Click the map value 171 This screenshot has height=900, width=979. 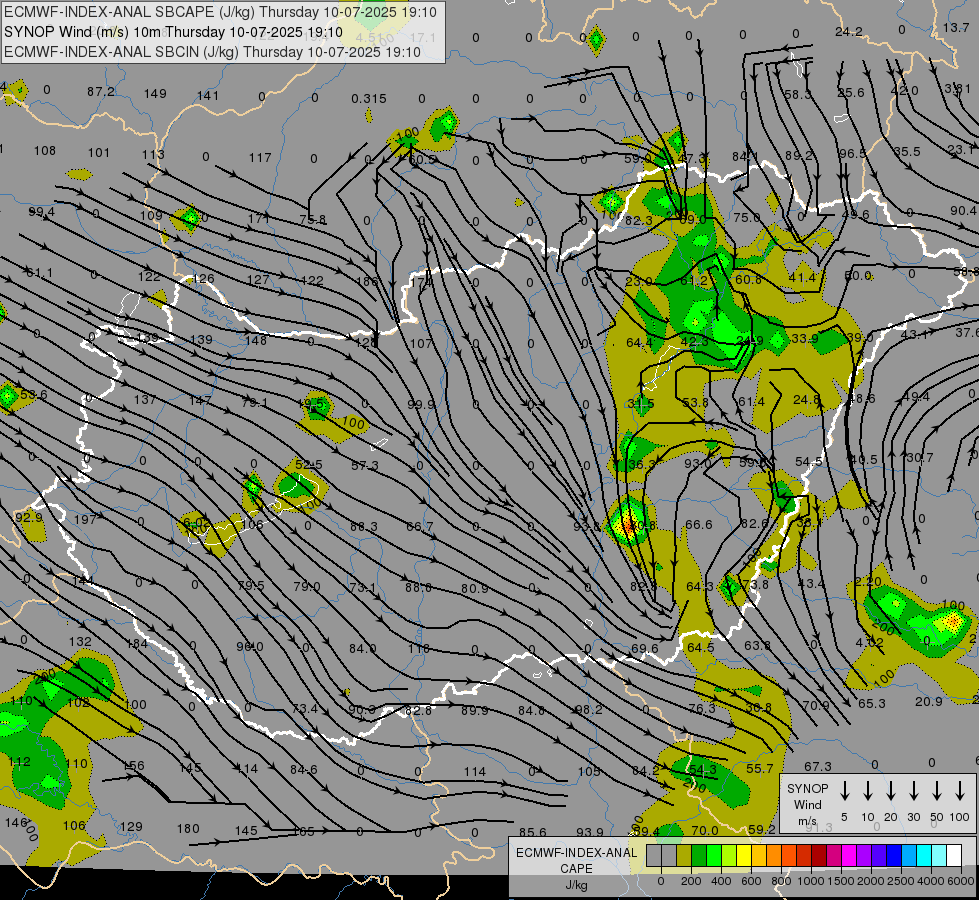click(258, 218)
